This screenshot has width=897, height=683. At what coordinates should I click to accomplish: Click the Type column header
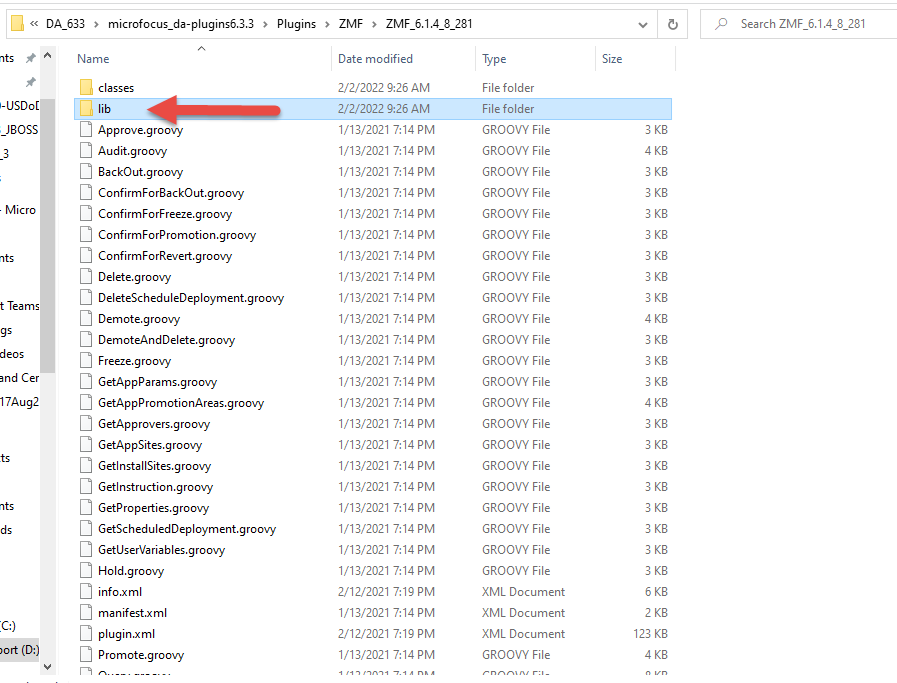(494, 59)
